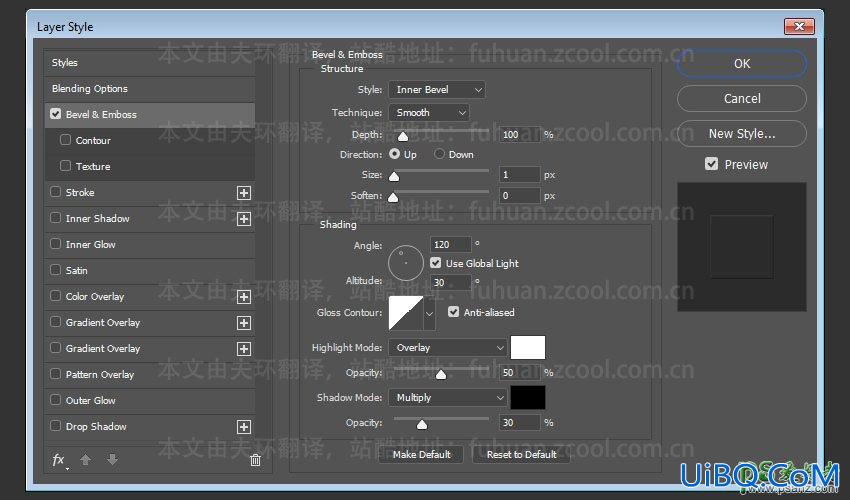Click the white highlight color swatch
This screenshot has height=500, width=850.
tap(528, 348)
